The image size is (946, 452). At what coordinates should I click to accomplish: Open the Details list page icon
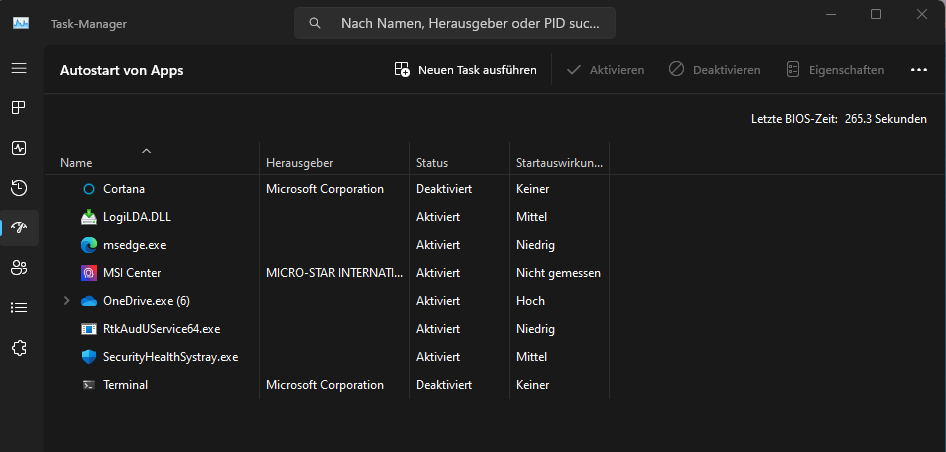tap(19, 307)
